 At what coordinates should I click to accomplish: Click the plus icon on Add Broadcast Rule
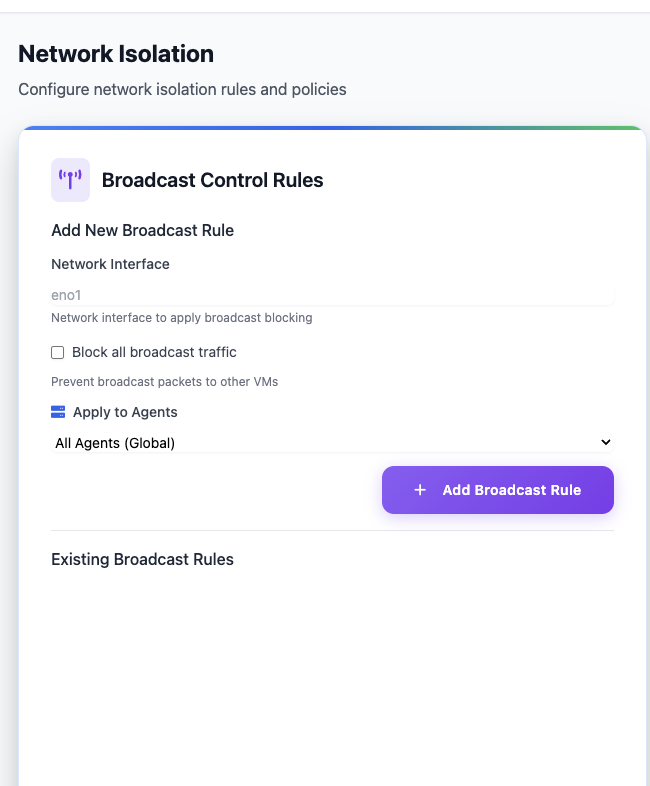(x=420, y=490)
